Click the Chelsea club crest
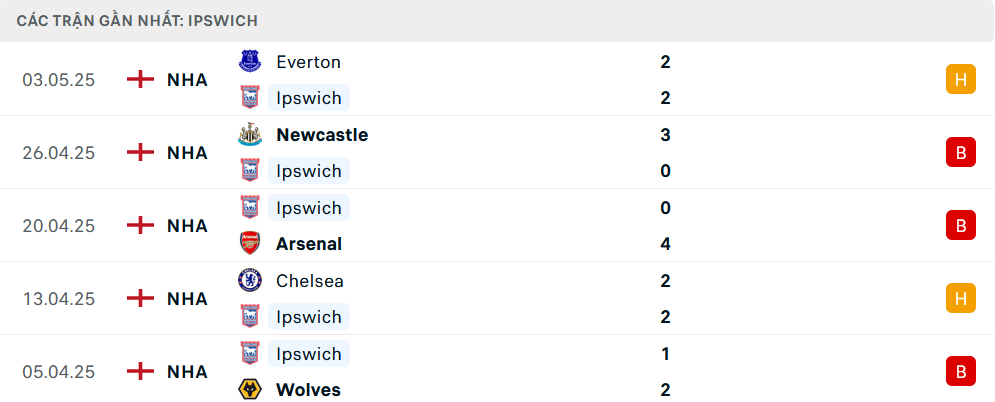Viewport: 995px width, 402px height. coord(249,280)
